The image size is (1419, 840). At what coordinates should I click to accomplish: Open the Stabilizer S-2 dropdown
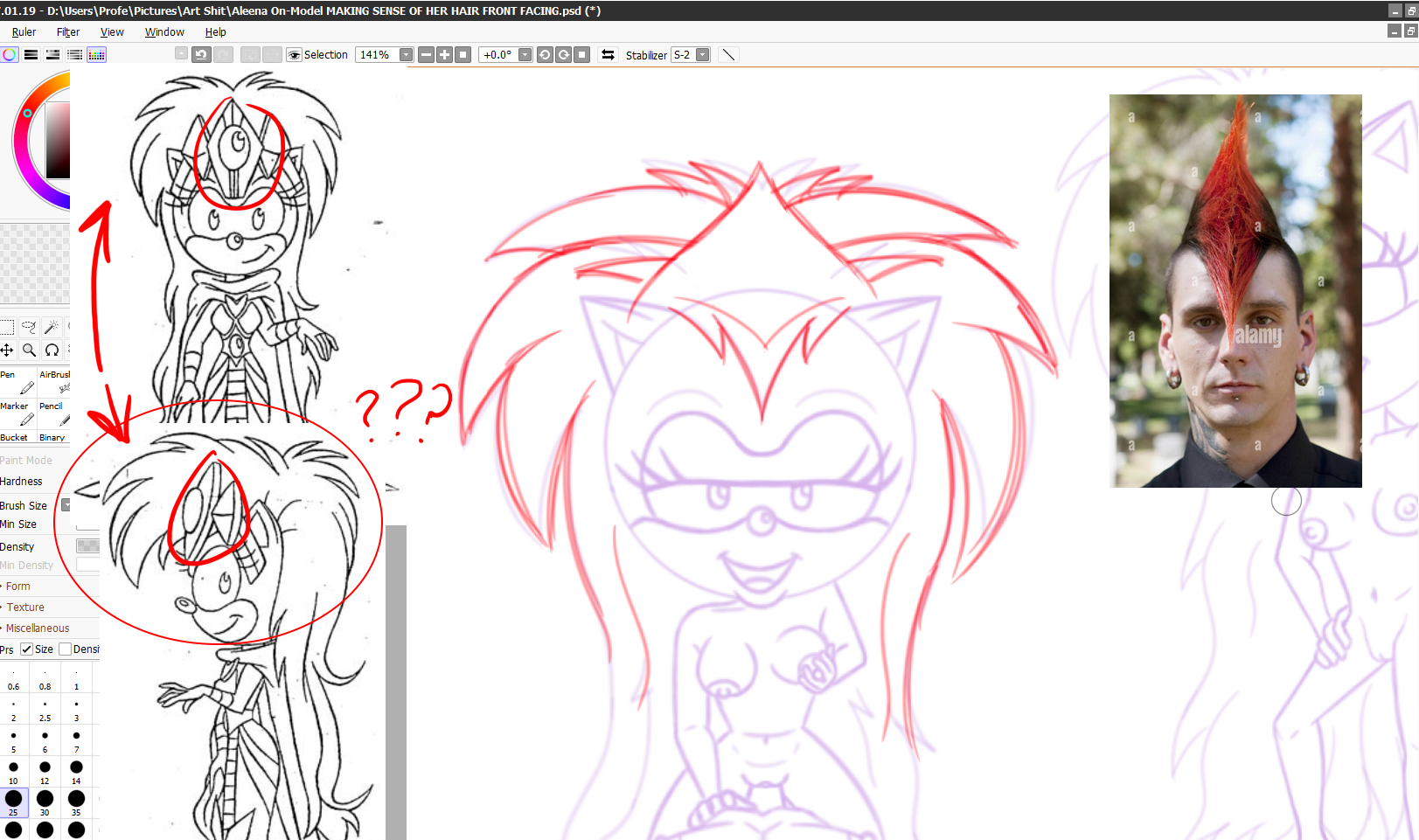(702, 54)
